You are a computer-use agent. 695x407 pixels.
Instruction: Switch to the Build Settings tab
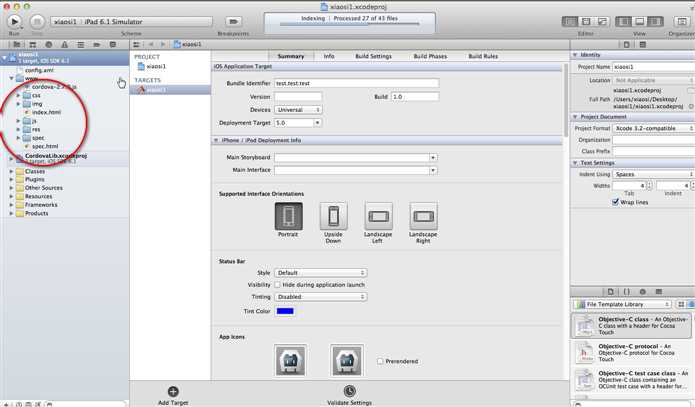[x=373, y=56]
